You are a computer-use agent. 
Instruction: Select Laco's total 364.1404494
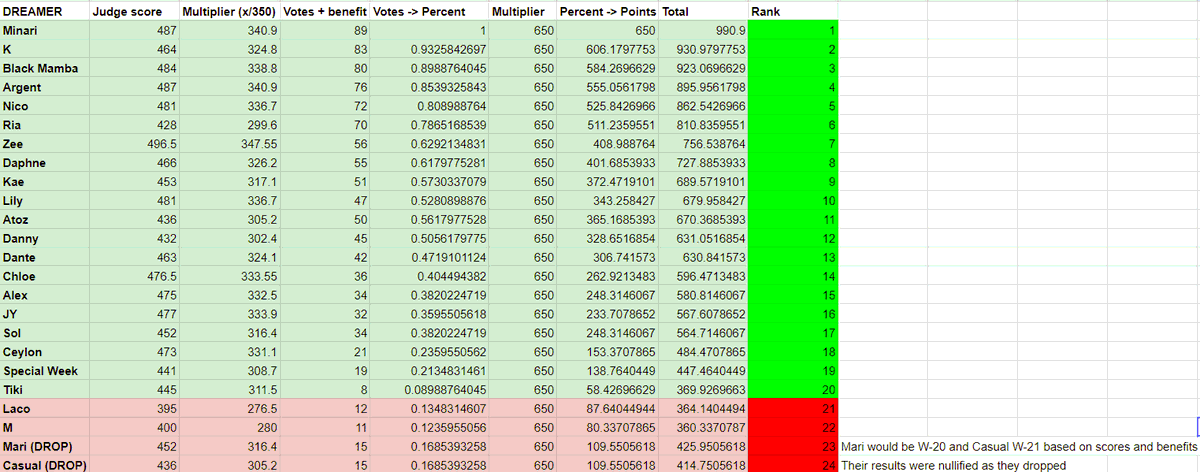pos(703,411)
